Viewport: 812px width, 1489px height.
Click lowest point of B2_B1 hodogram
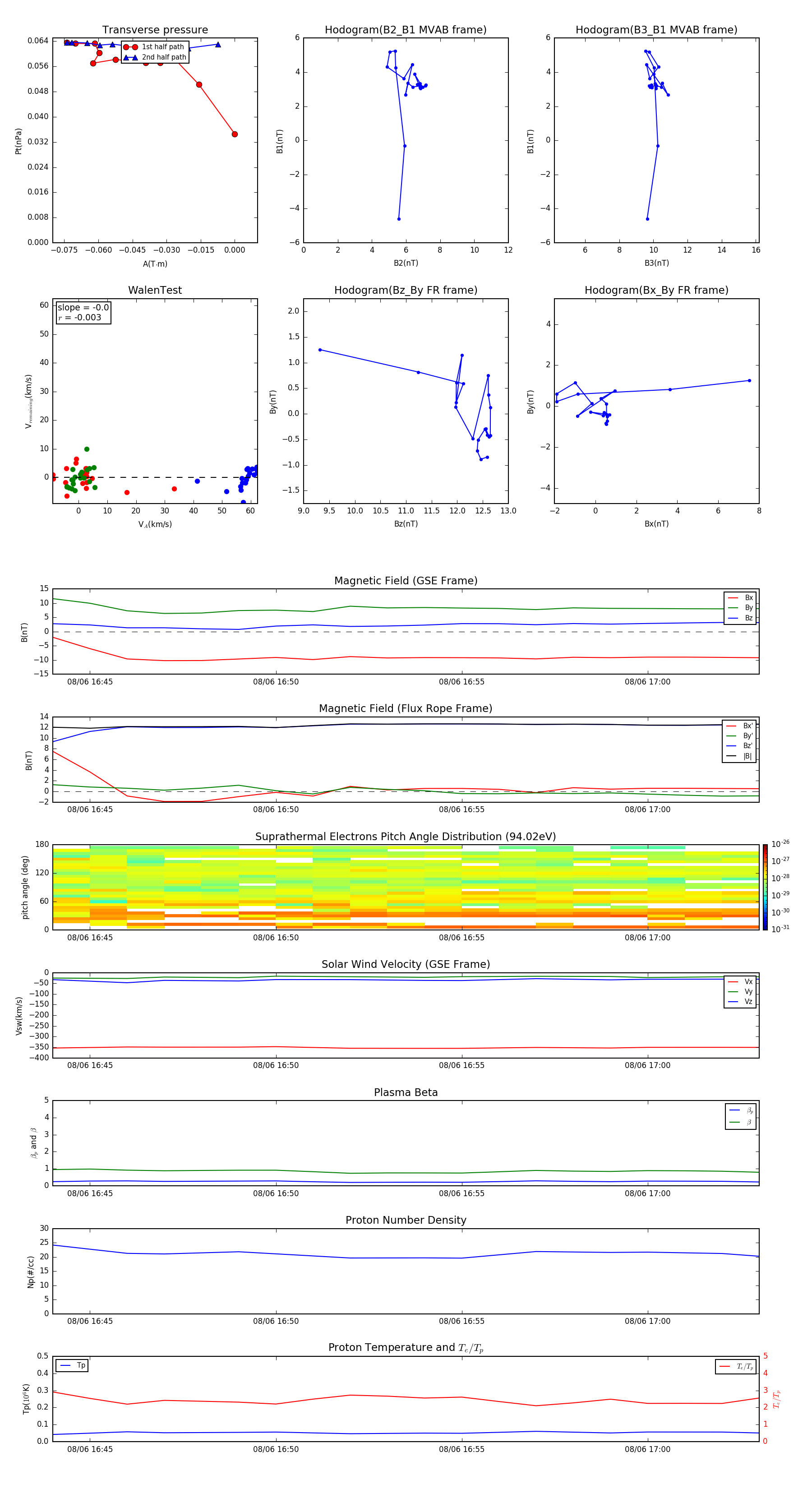(399, 219)
